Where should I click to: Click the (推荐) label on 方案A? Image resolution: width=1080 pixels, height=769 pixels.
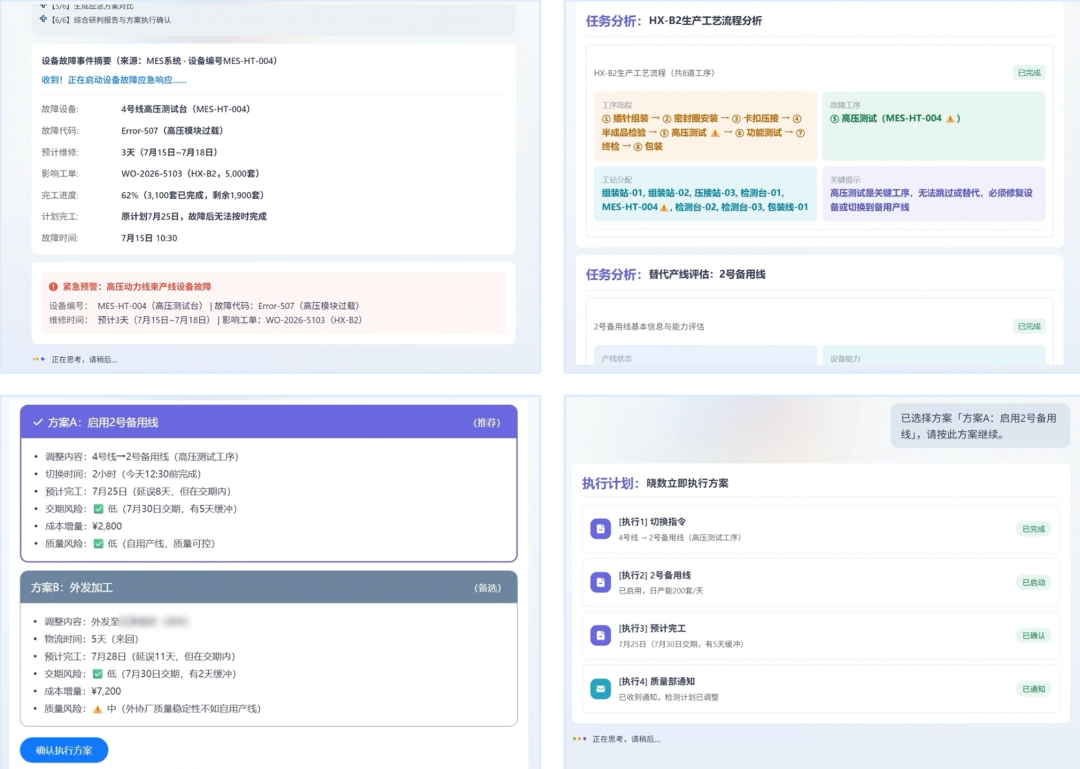click(487, 422)
